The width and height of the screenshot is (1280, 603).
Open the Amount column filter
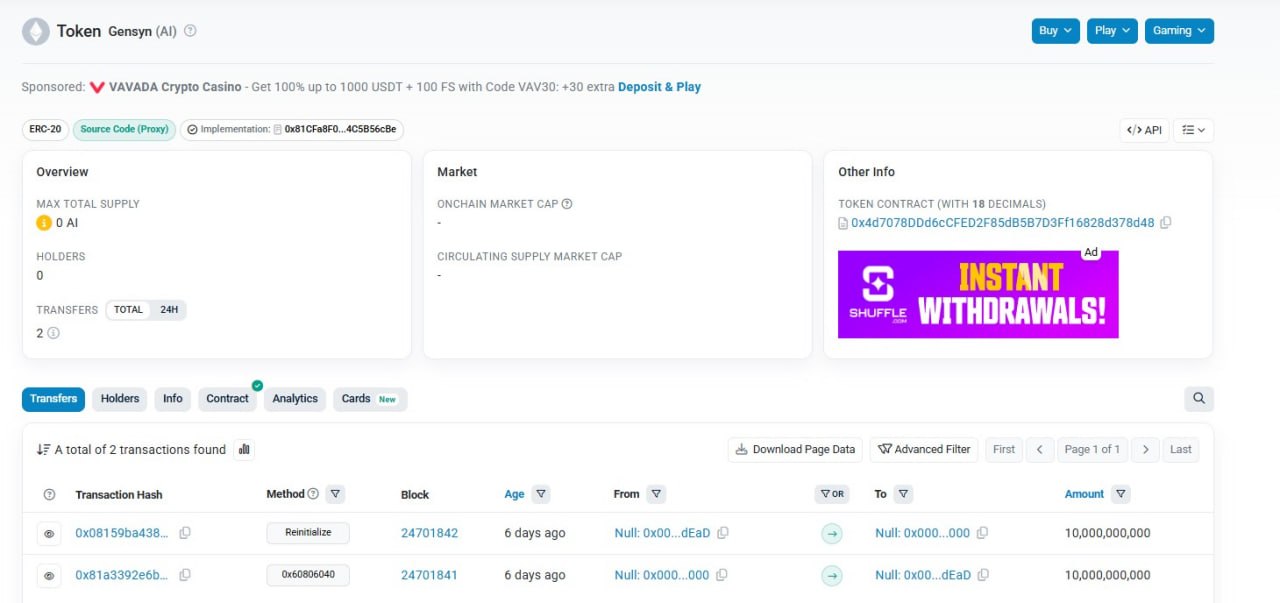(1121, 494)
